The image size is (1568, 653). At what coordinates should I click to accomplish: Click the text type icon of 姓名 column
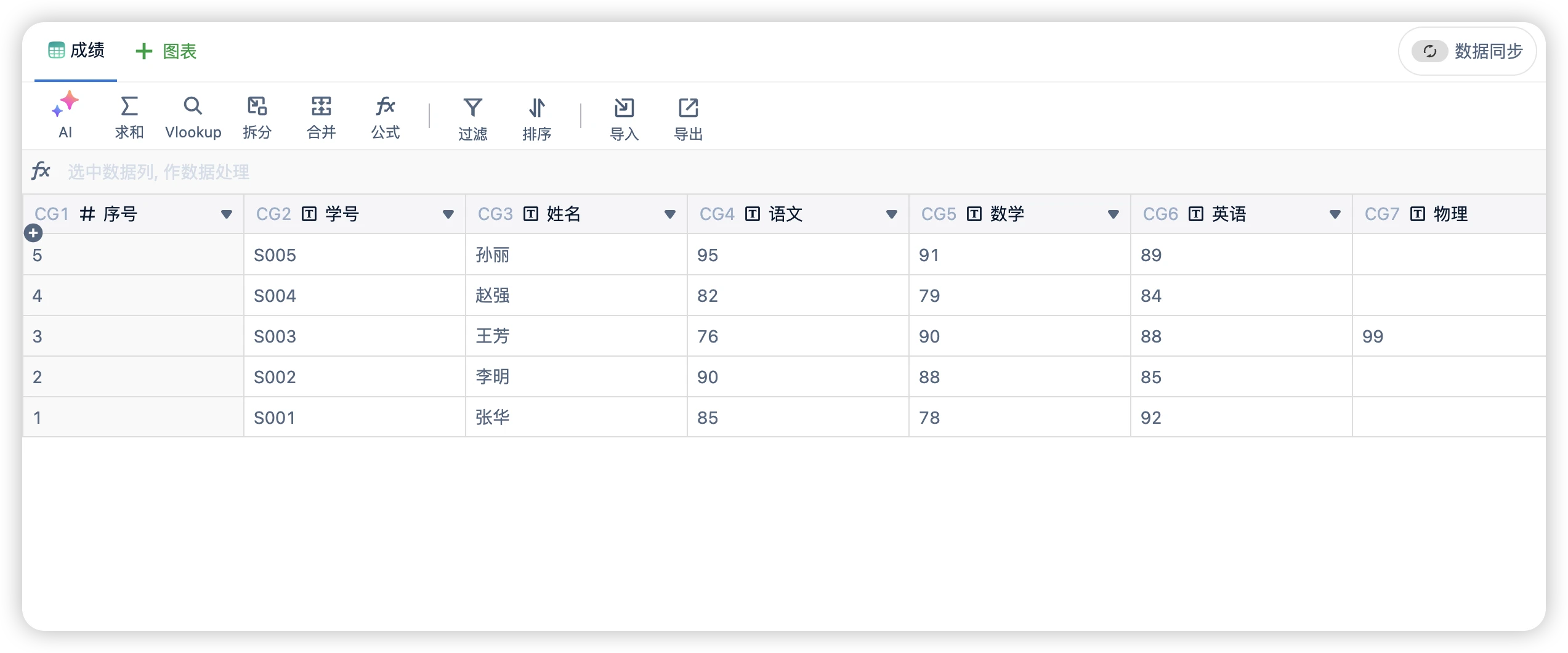[x=531, y=214]
